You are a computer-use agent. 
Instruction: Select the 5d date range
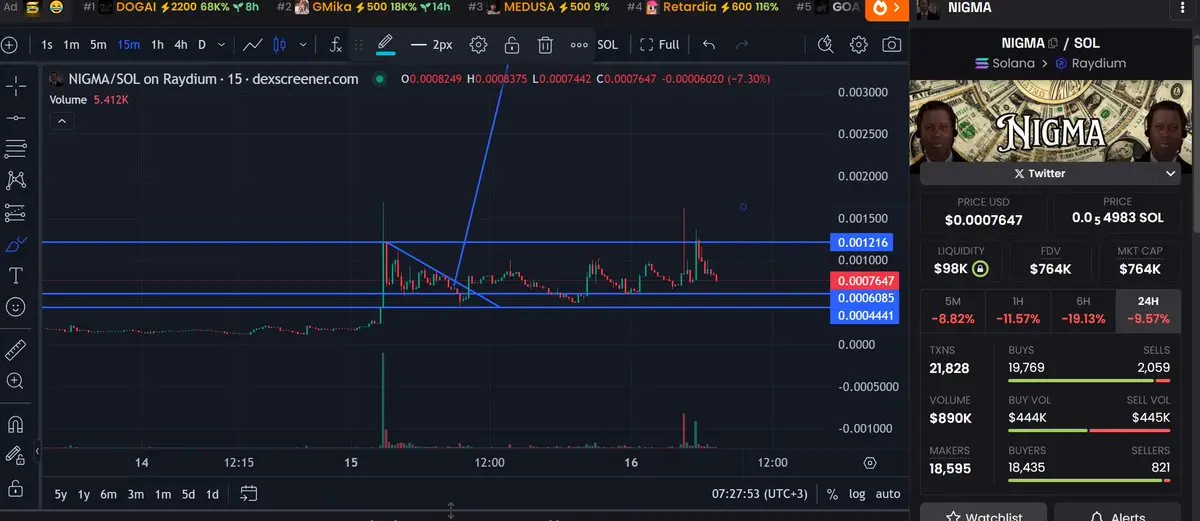[188, 494]
